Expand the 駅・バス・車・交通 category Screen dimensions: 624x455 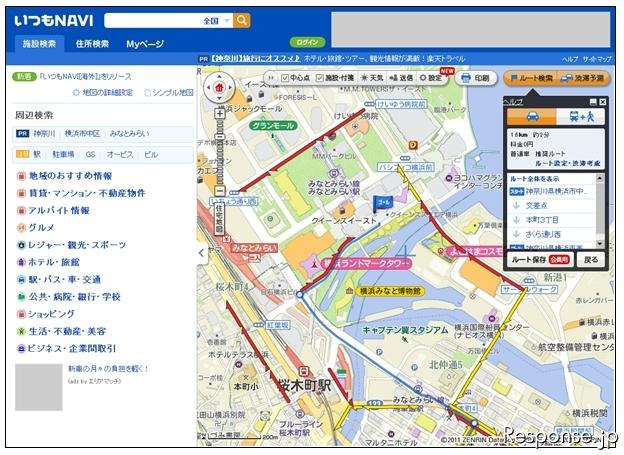pyautogui.click(x=64, y=279)
